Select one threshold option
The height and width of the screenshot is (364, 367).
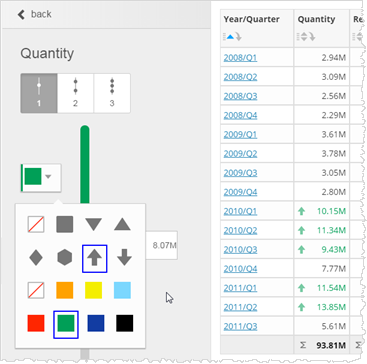(39, 93)
